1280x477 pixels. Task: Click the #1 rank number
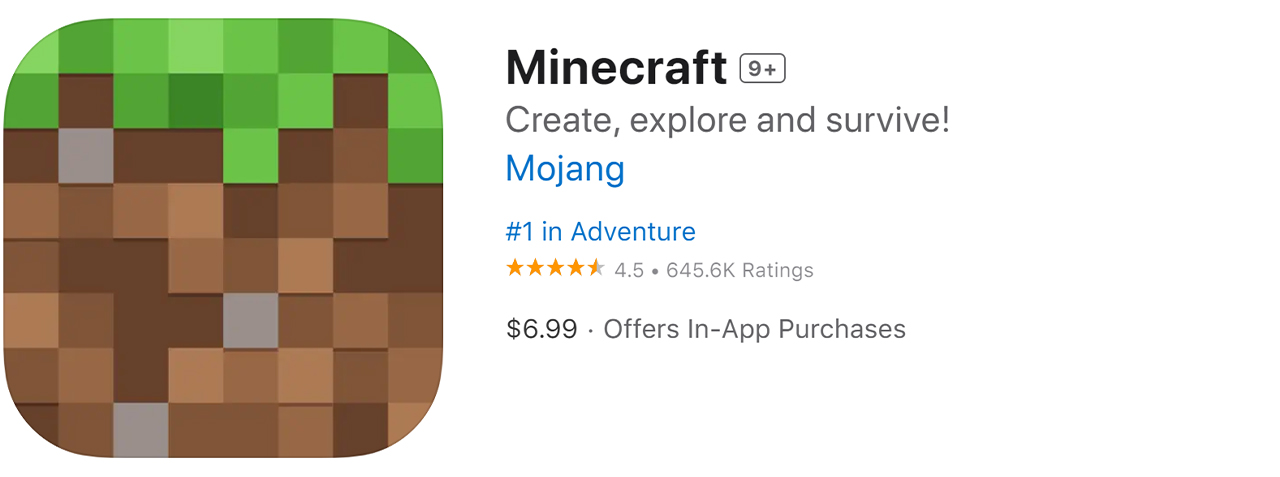click(519, 232)
